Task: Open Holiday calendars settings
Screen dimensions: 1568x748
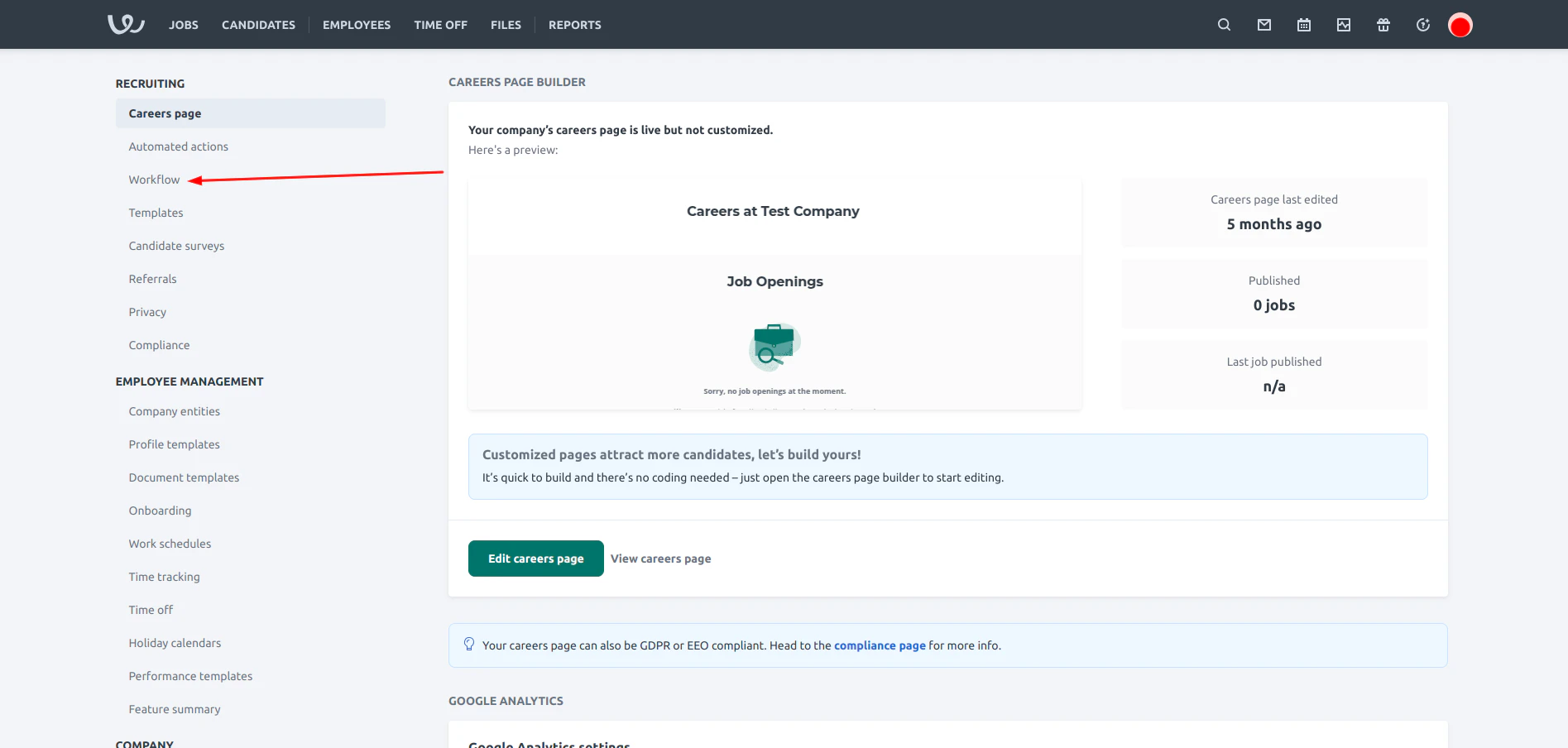Action: click(x=175, y=642)
